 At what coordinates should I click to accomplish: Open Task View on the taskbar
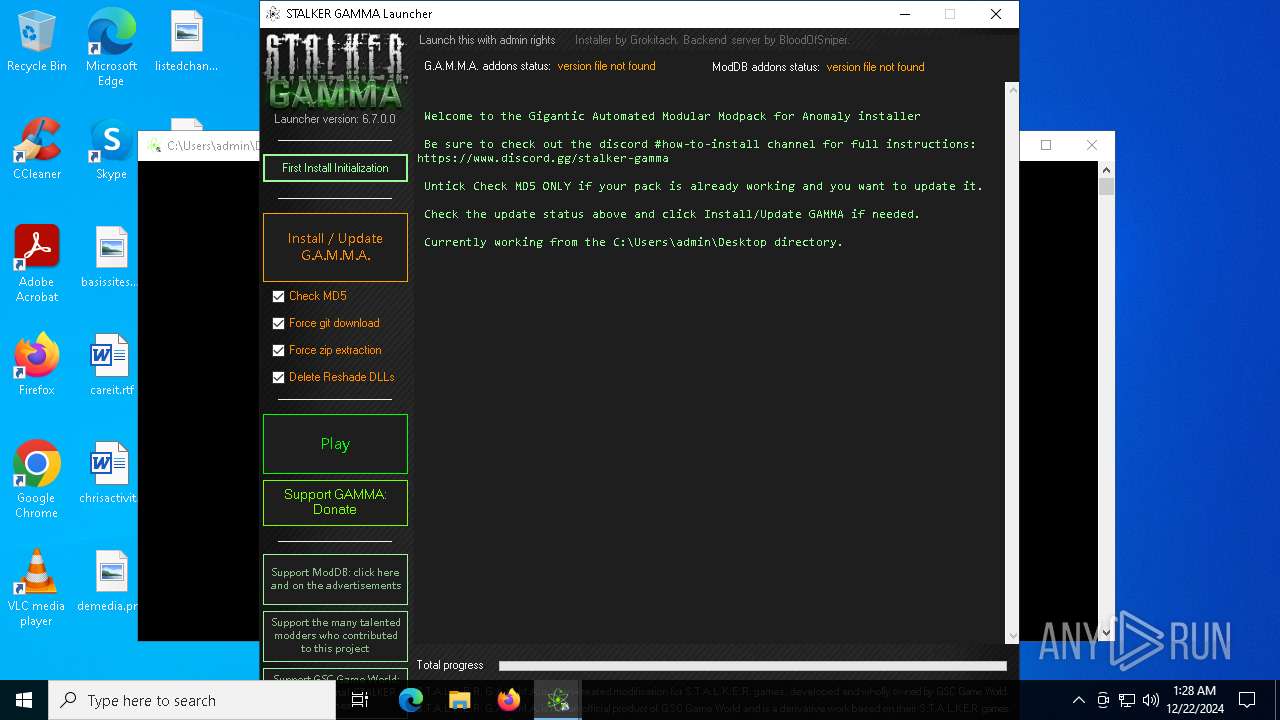pyautogui.click(x=360, y=700)
